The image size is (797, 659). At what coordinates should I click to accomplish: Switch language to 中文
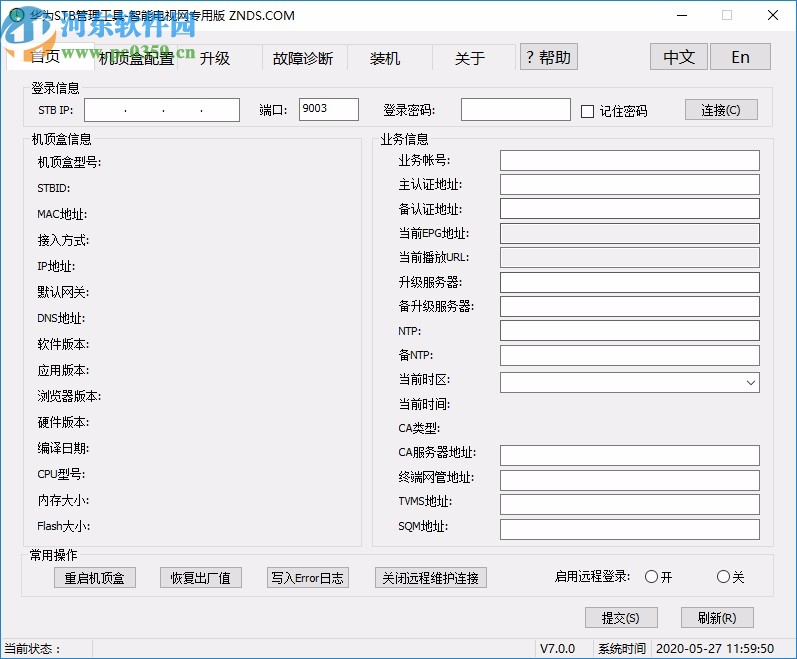679,57
